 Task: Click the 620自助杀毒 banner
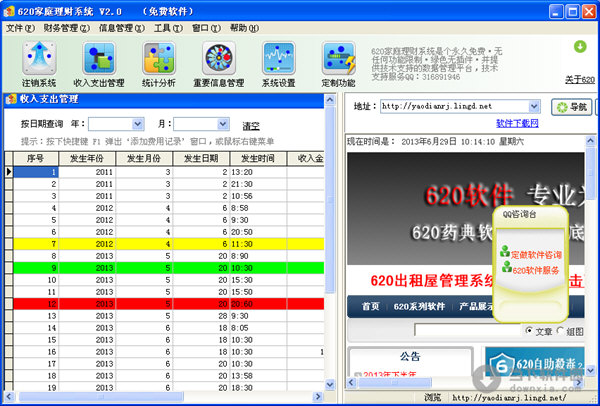click(535, 361)
